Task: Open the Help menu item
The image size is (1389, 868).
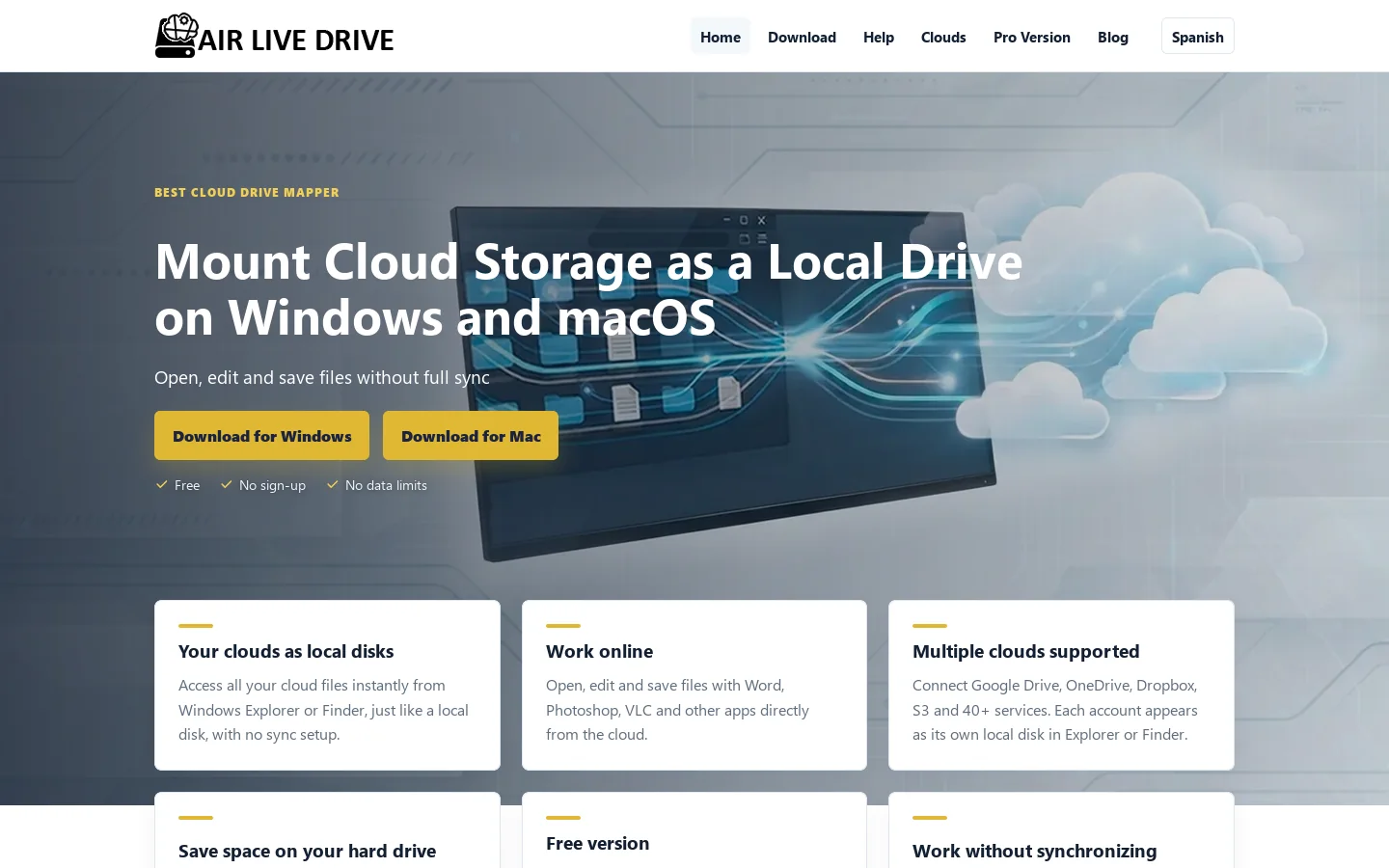Action: pyautogui.click(x=879, y=37)
